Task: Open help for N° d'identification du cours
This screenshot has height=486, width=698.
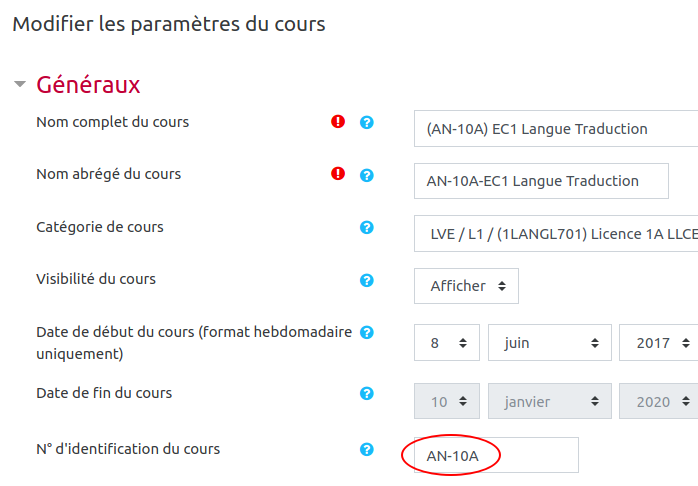Action: pos(367,449)
